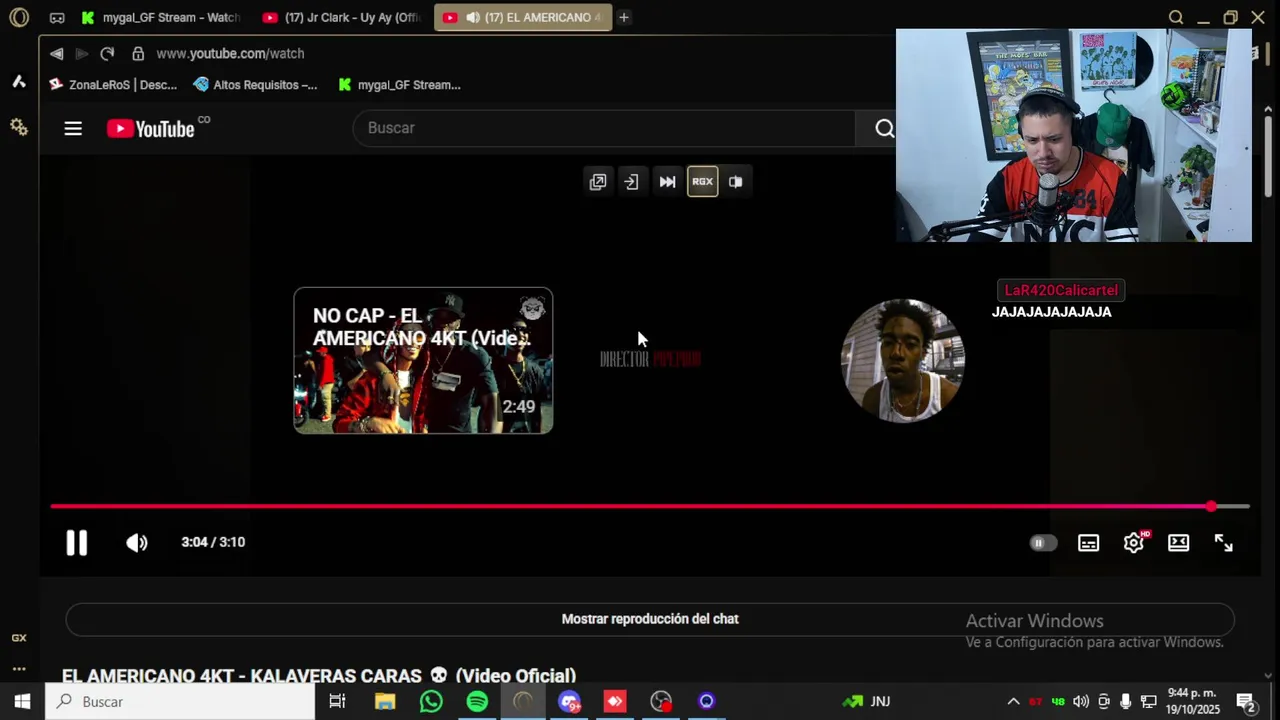The height and width of the screenshot is (720, 1280).
Task: Click the Windows taskbar Buscar box
Action: click(x=180, y=701)
